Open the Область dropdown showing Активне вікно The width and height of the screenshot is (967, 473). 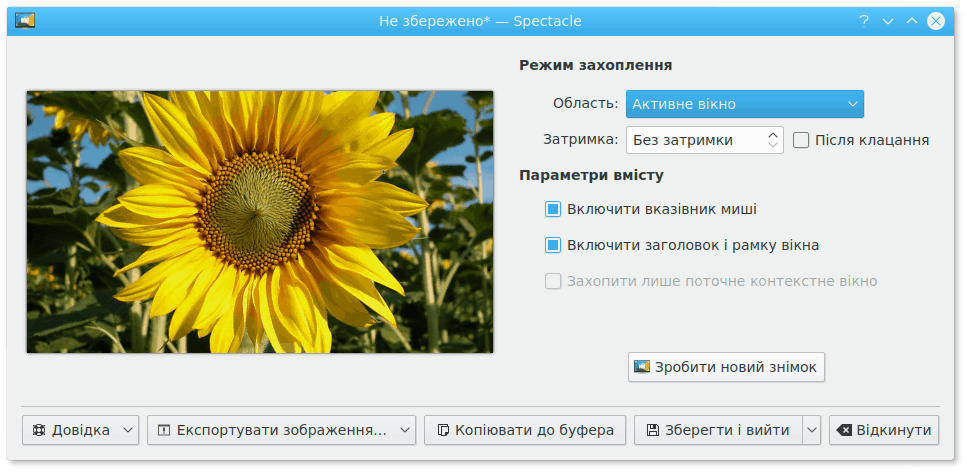pos(744,104)
